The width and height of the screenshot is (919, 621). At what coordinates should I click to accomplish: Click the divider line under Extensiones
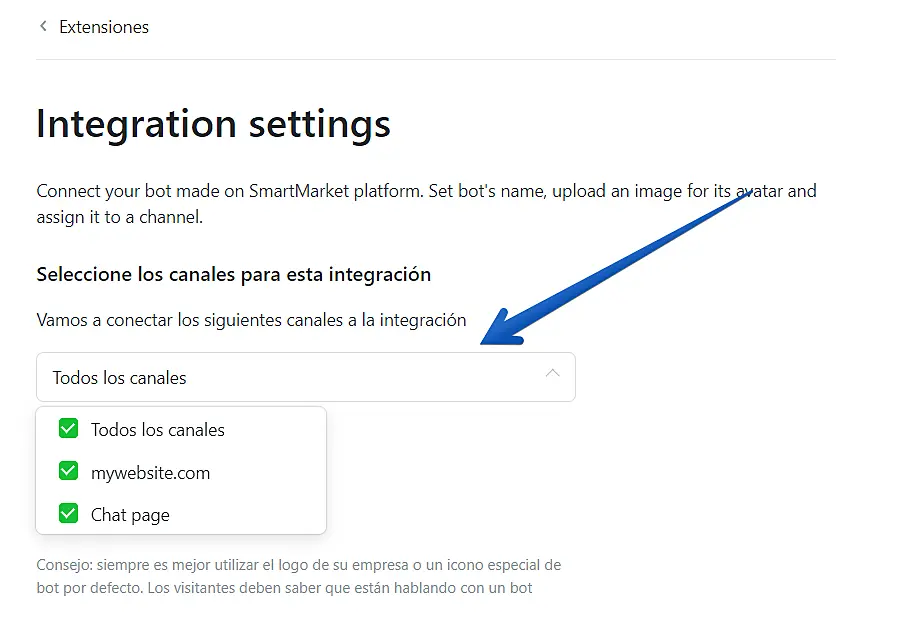(x=435, y=59)
